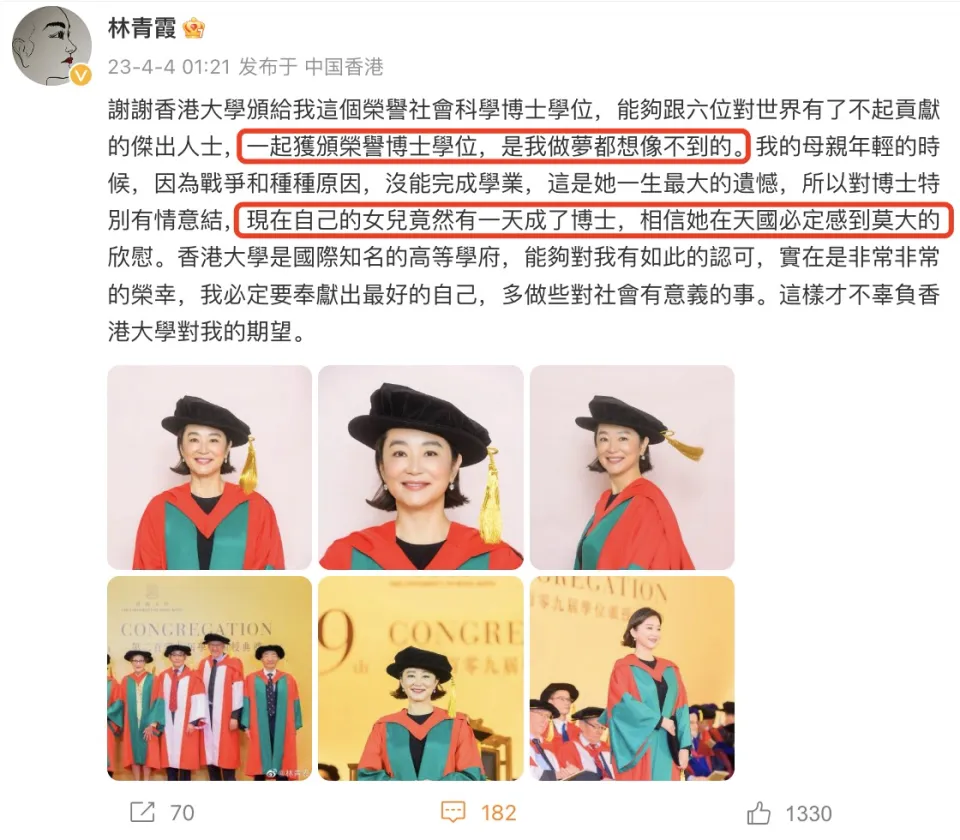960x840 pixels.
Task: Open the close-up portrait thumbnail
Action: tap(421, 468)
